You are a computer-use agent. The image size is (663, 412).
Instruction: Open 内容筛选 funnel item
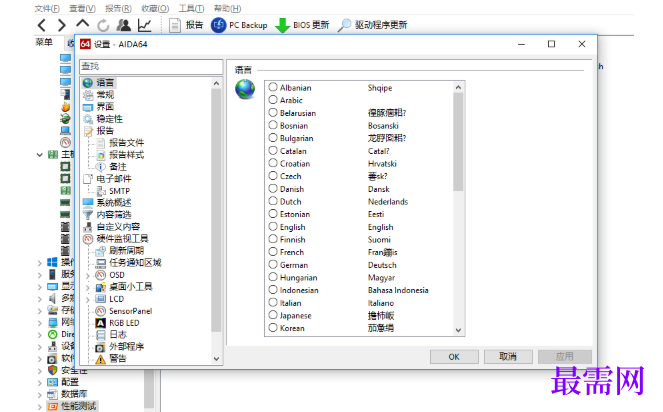(x=107, y=214)
